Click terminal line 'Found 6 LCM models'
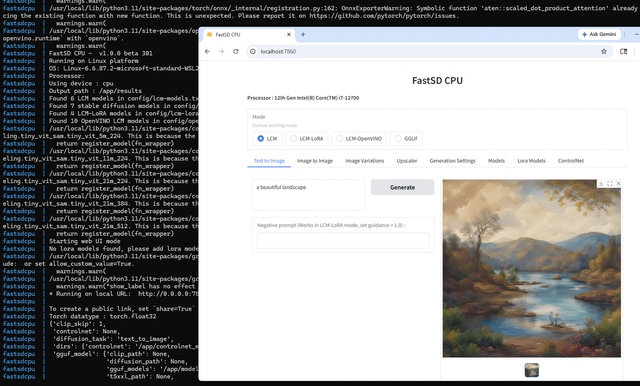640x386 pixels. [124, 98]
